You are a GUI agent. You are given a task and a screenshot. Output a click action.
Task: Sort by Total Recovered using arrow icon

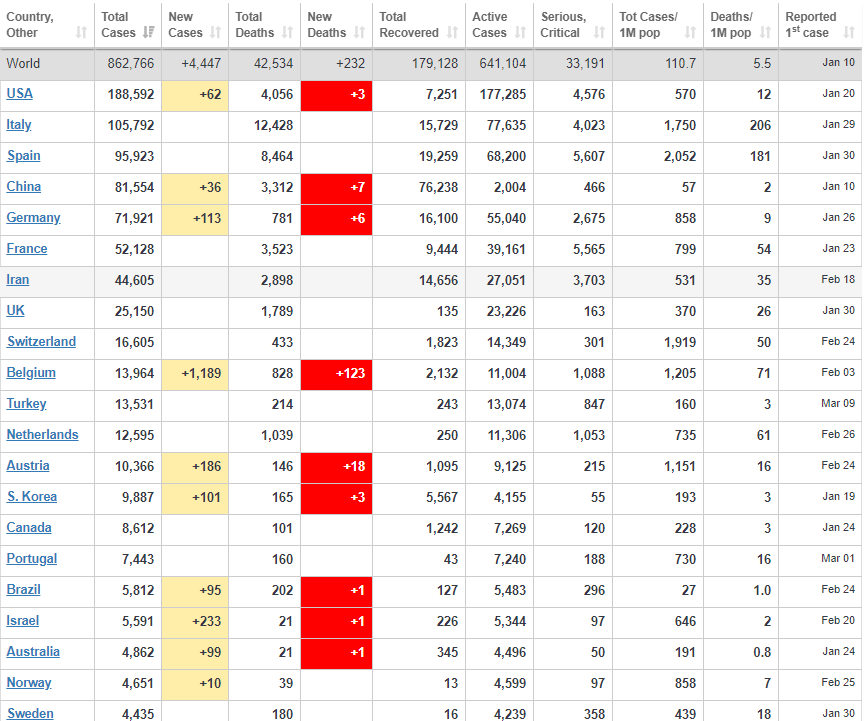pos(452,33)
